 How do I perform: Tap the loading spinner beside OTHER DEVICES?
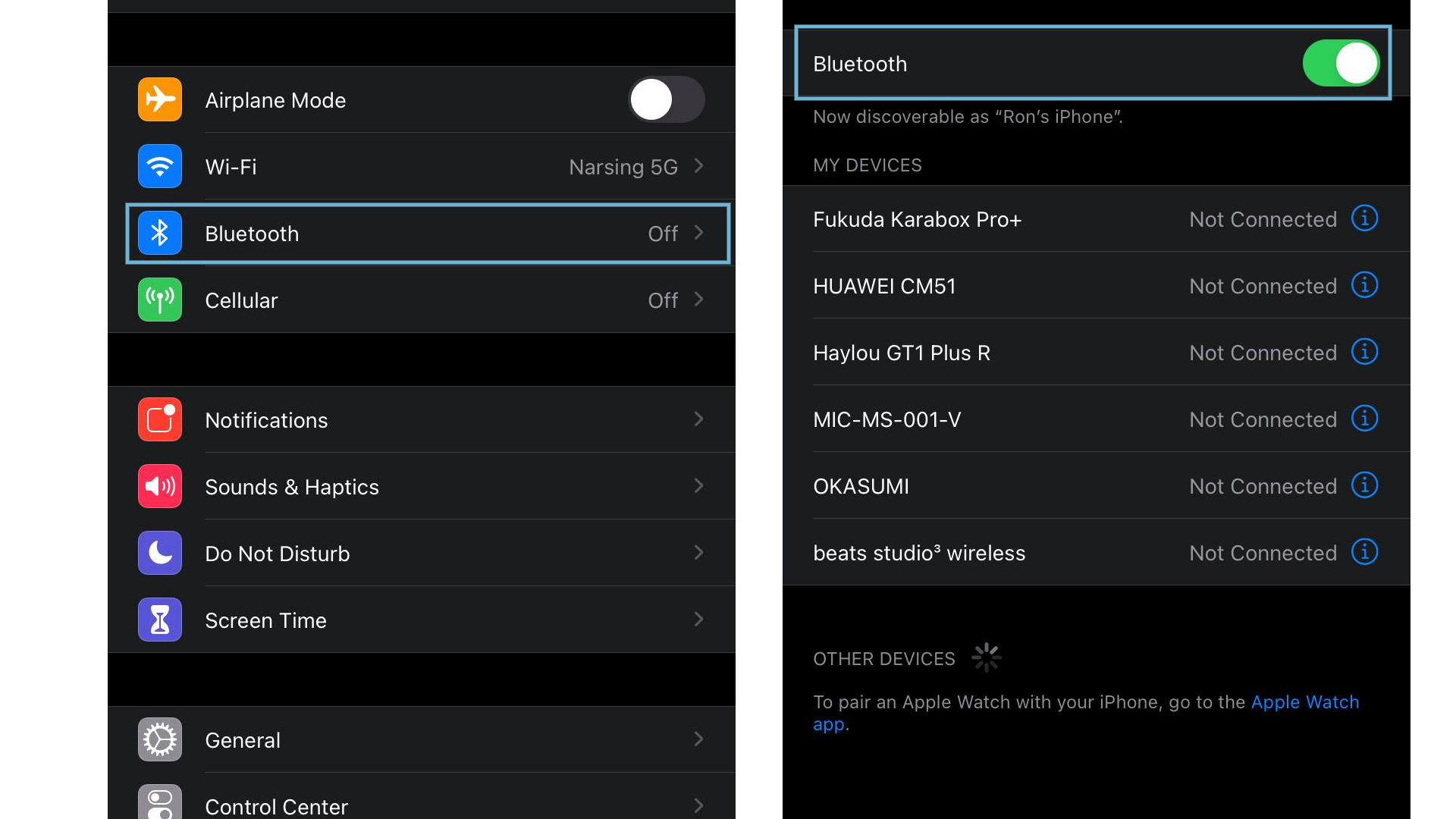[986, 657]
